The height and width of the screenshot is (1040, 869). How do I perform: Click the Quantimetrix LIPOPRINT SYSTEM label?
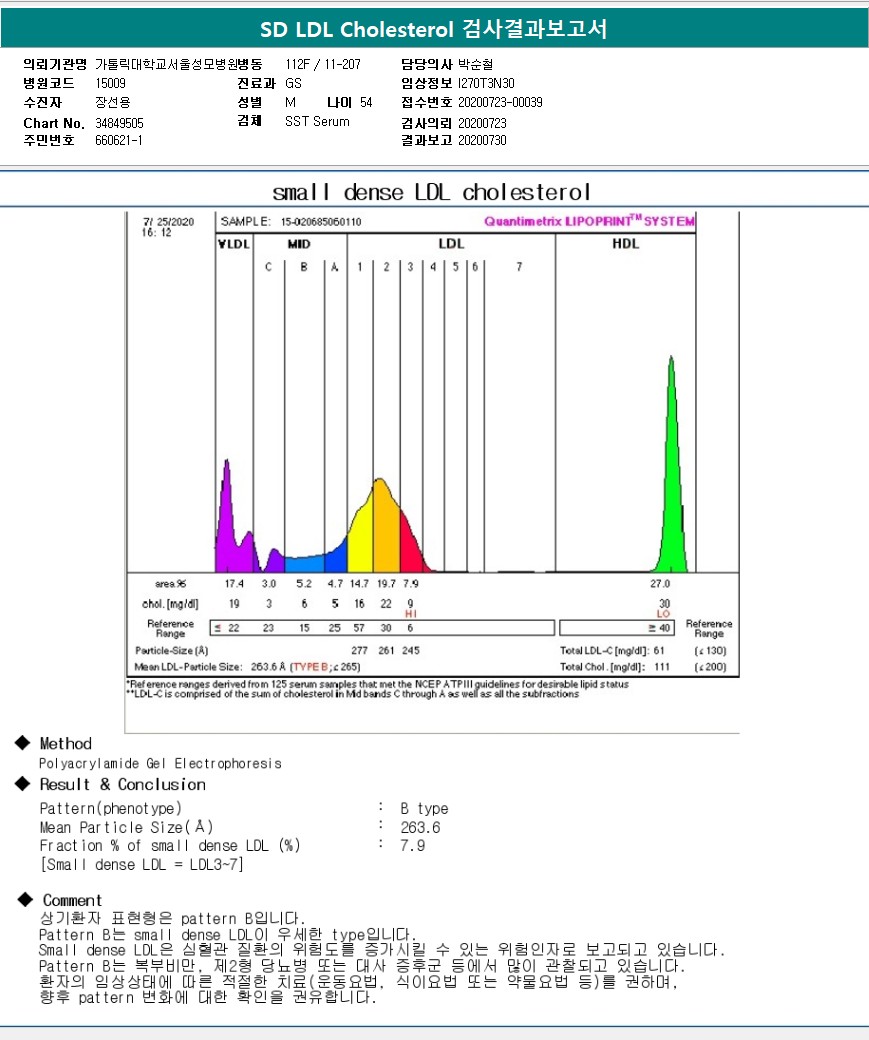(x=589, y=221)
